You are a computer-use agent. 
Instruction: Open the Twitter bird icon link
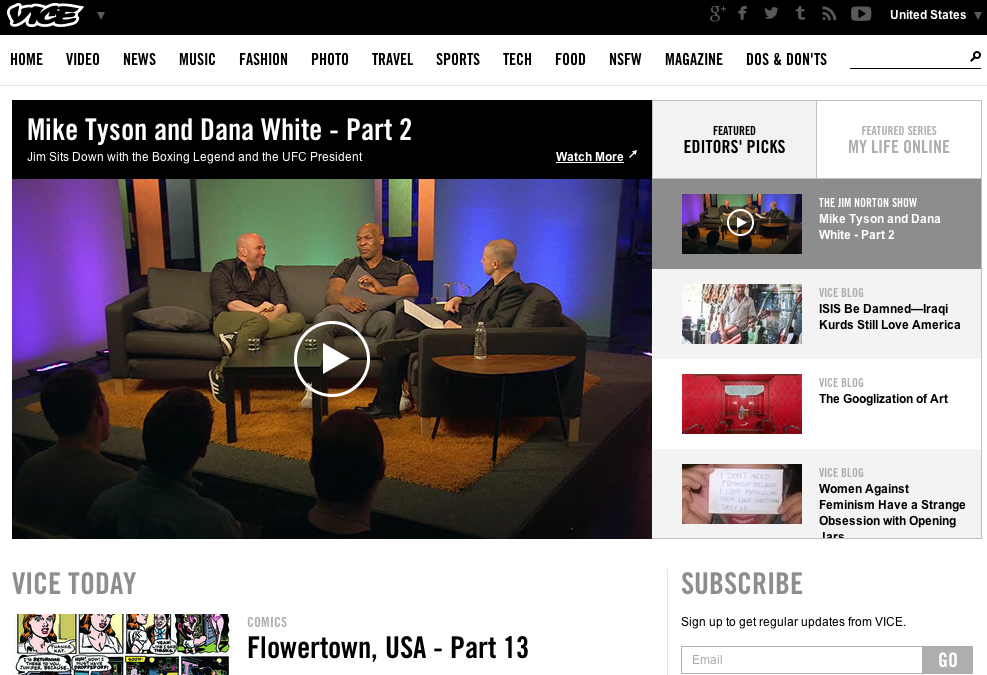coord(771,14)
